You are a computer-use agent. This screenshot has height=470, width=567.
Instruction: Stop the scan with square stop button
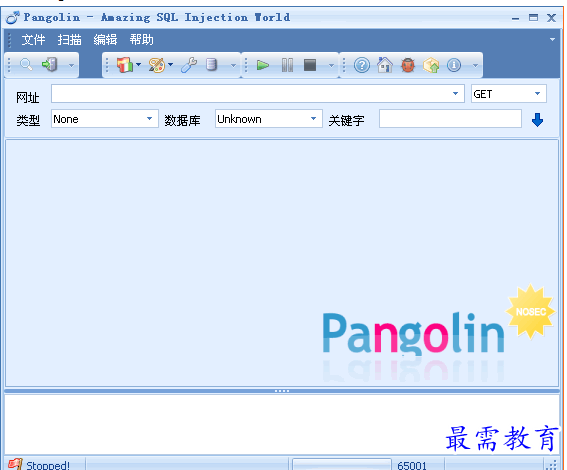[310, 65]
